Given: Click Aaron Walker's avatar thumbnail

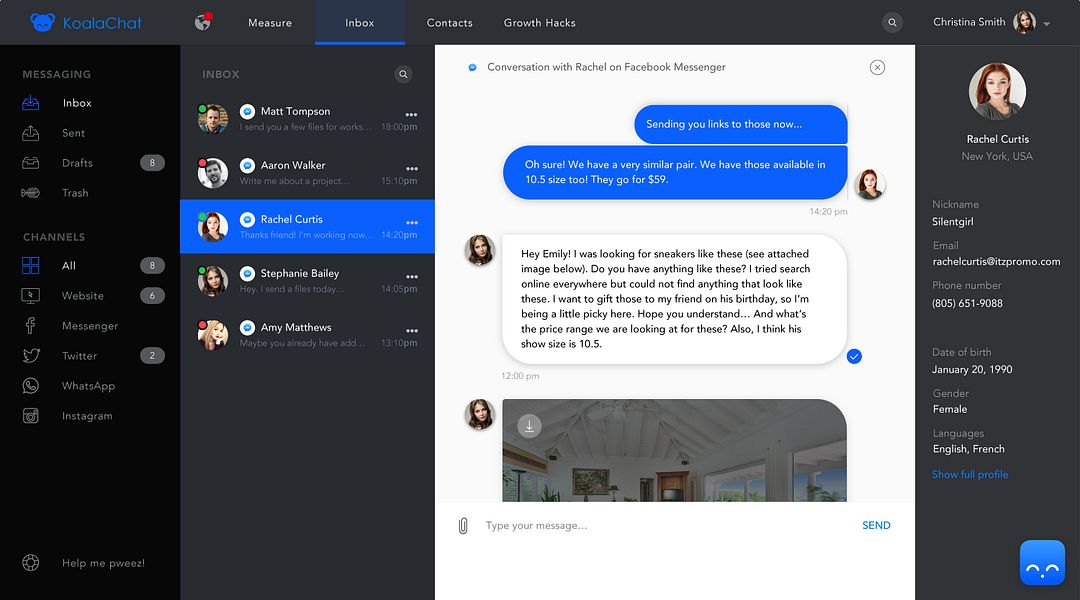Looking at the screenshot, I should [213, 173].
